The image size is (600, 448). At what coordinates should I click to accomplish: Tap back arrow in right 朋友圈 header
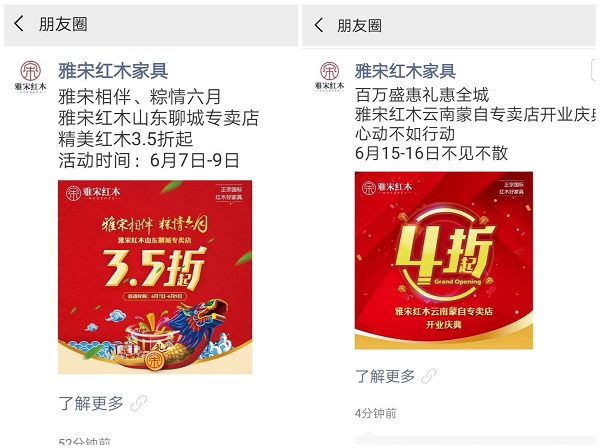[319, 25]
